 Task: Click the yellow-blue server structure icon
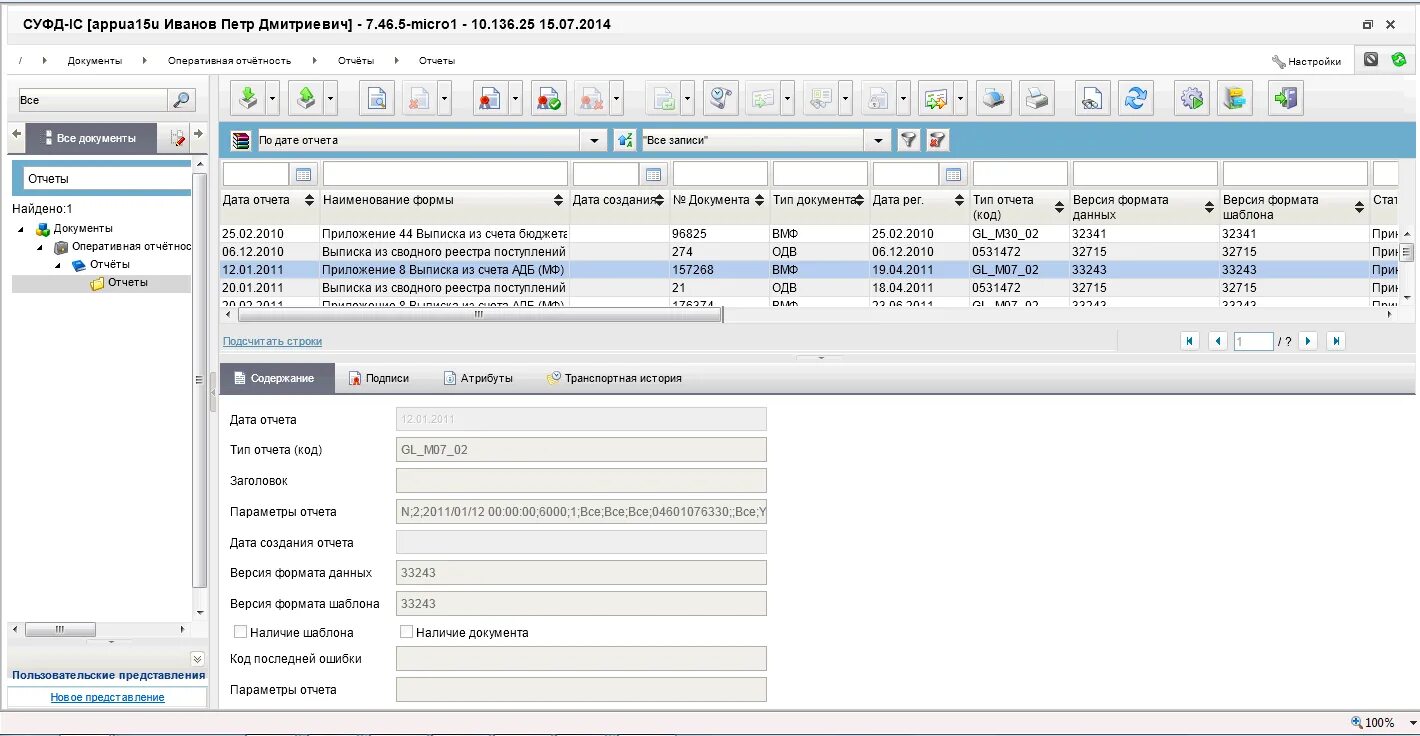1235,98
